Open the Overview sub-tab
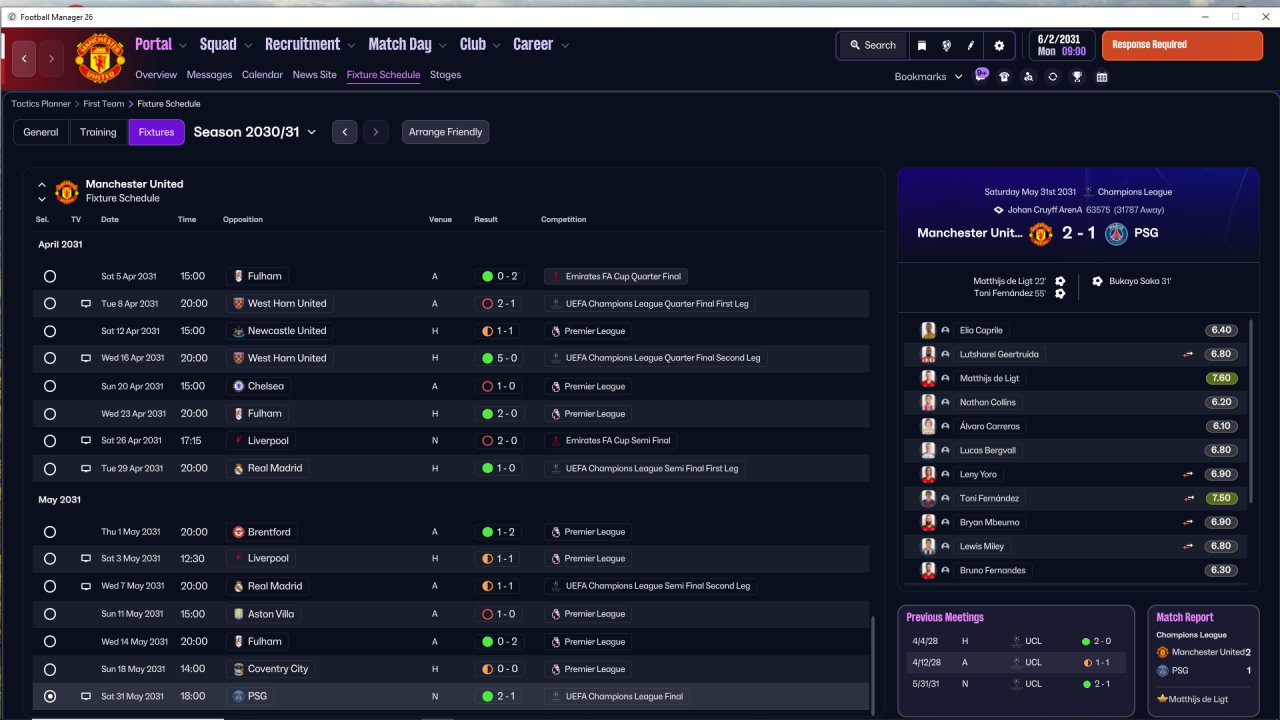The image size is (1280, 720). point(156,75)
